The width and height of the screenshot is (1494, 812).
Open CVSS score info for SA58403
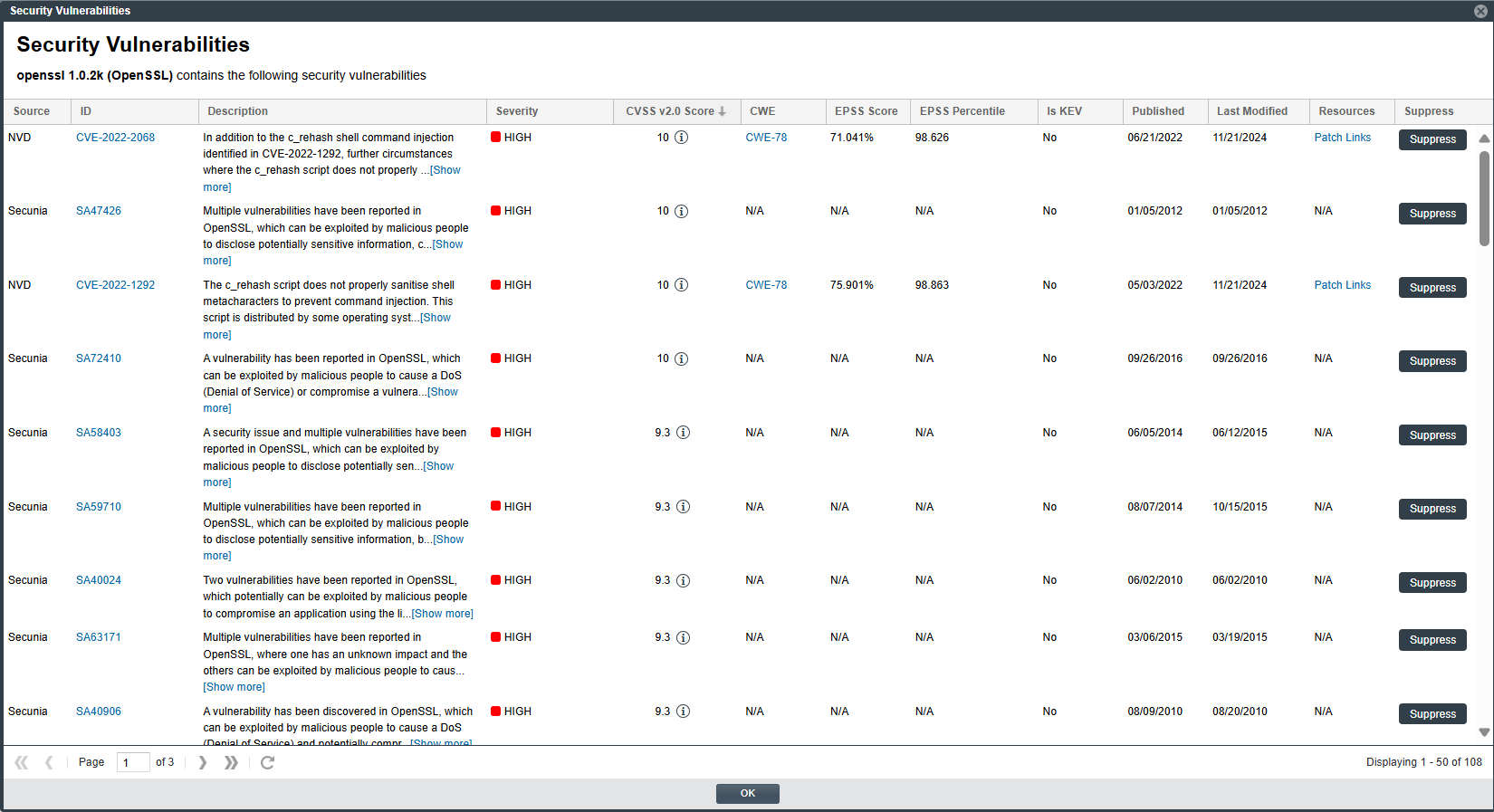(x=683, y=433)
